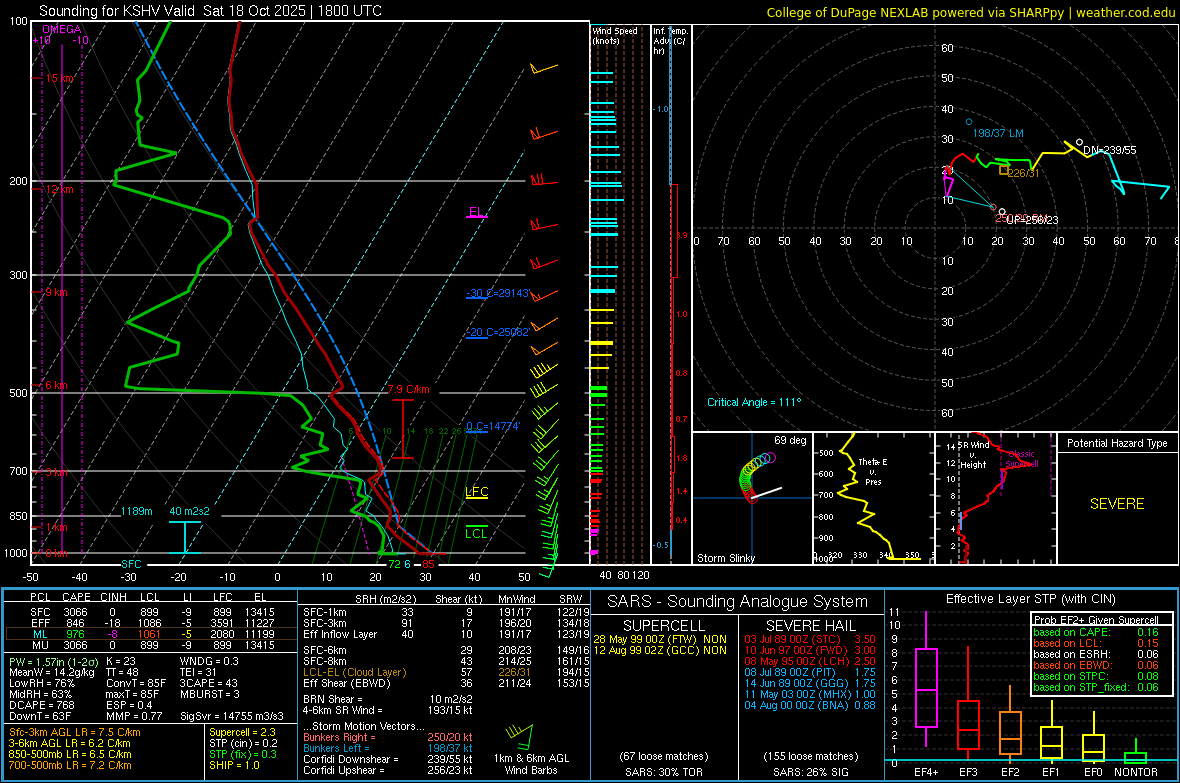Click the 'Classic Supercell' annotation

pos(1022,459)
